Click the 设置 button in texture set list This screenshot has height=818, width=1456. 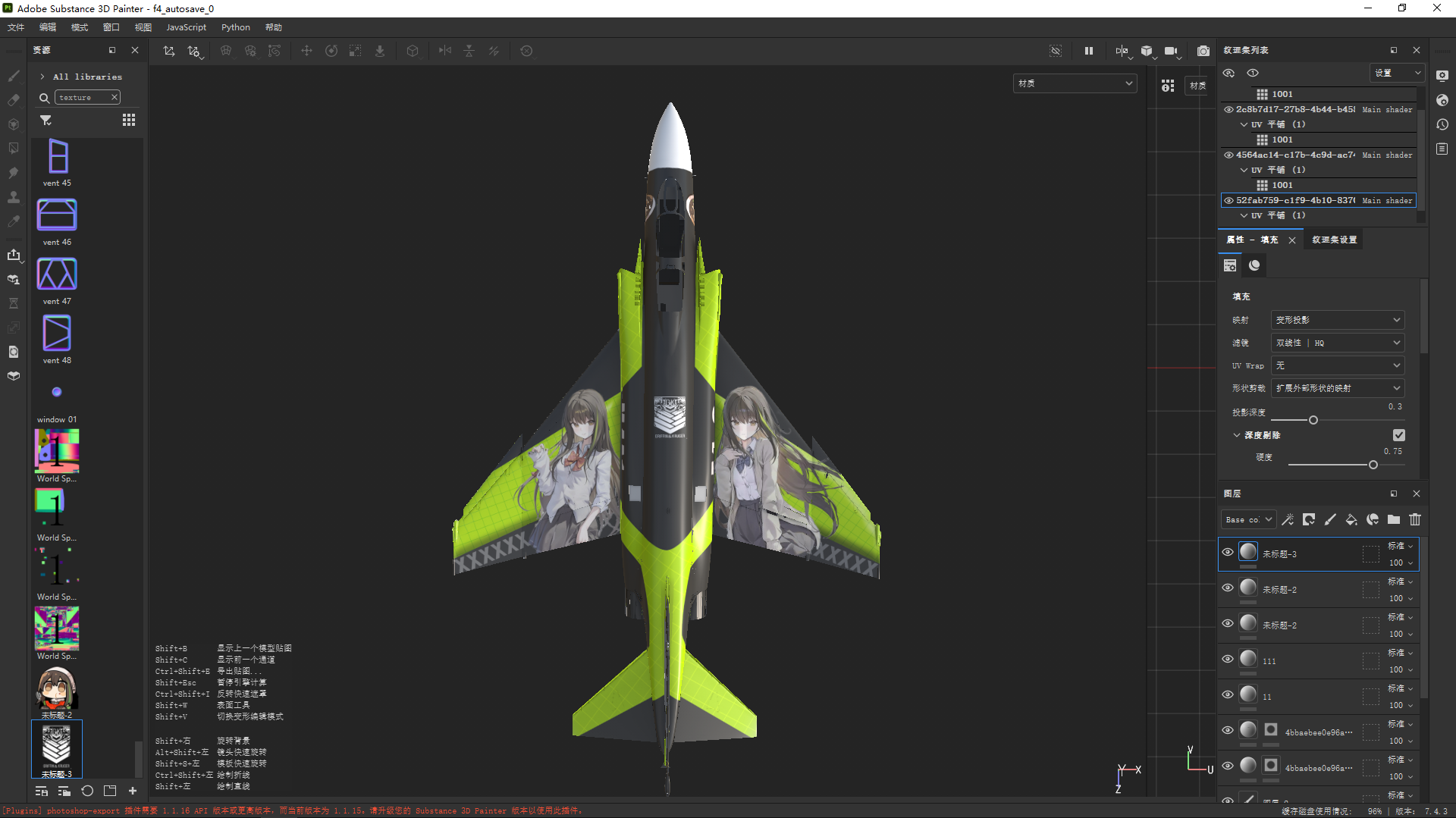1397,73
